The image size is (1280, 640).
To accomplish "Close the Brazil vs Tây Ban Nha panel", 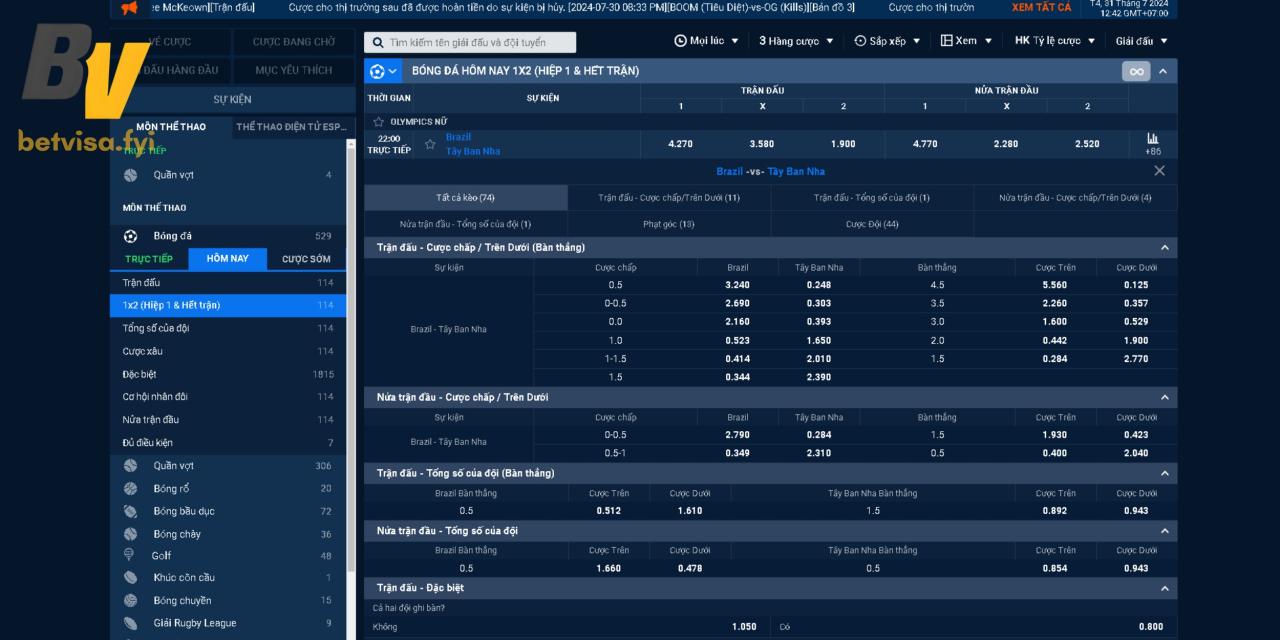I will click(x=1159, y=171).
